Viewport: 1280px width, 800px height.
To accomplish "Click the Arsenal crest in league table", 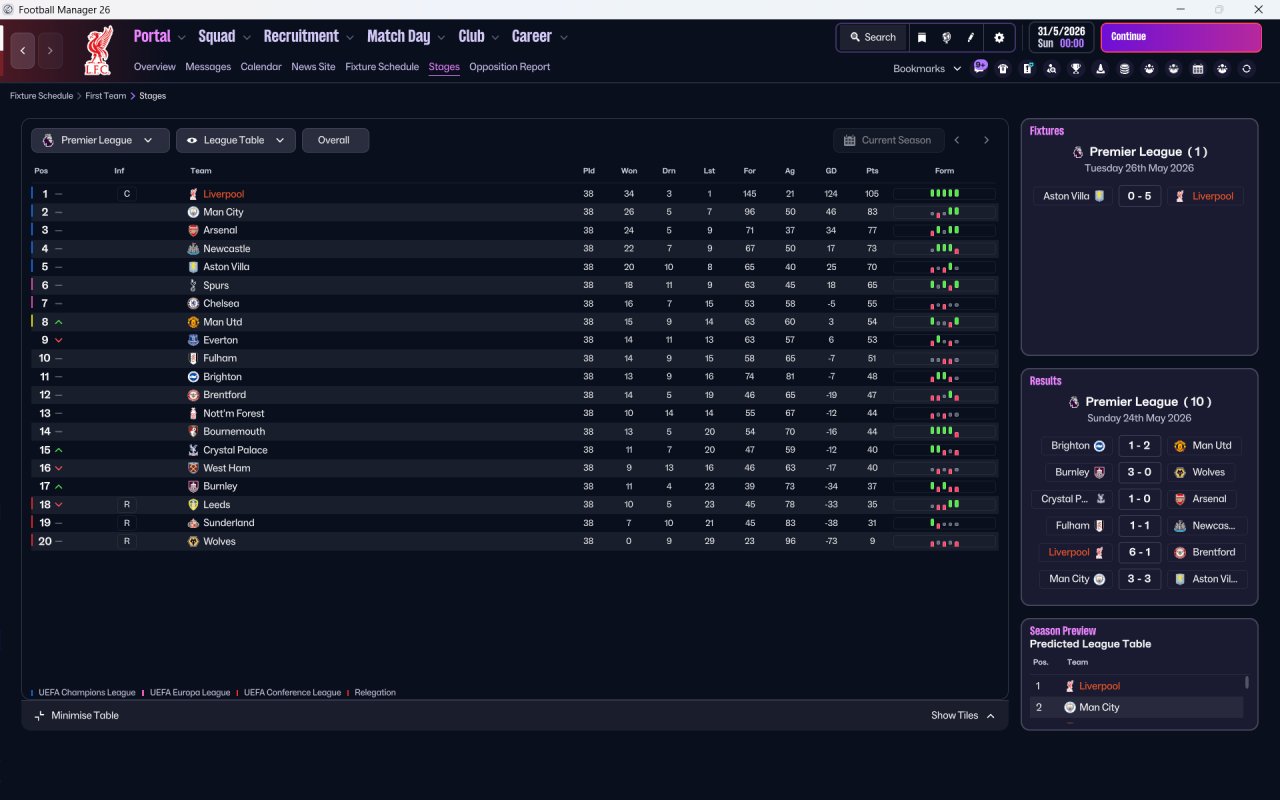I will pos(193,230).
